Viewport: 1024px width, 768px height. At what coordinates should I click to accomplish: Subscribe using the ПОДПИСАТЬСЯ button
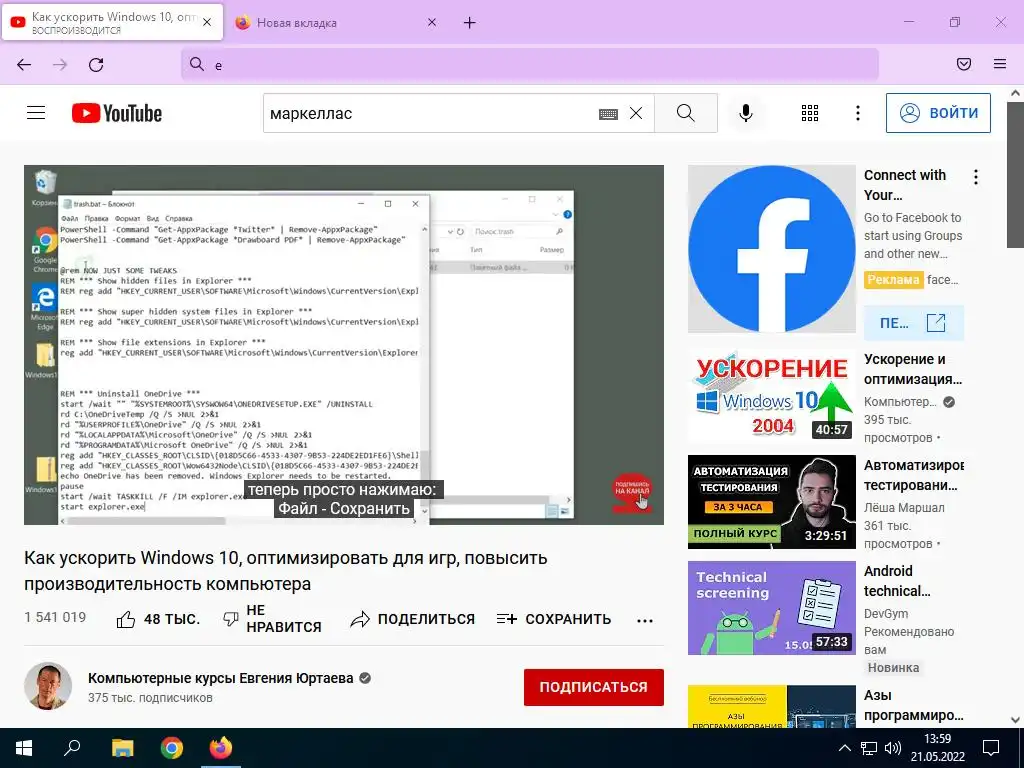click(594, 687)
